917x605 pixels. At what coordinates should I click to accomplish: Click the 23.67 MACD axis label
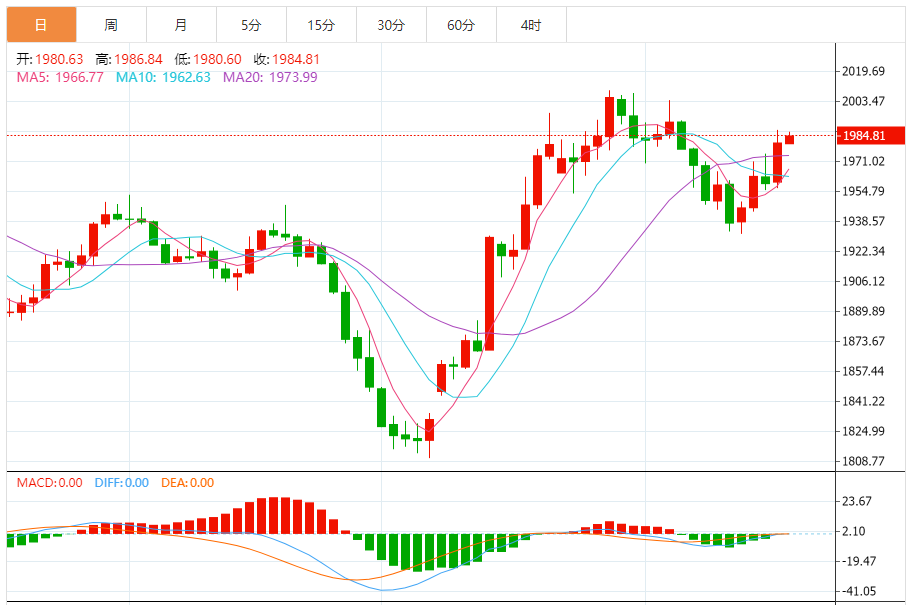pos(857,501)
